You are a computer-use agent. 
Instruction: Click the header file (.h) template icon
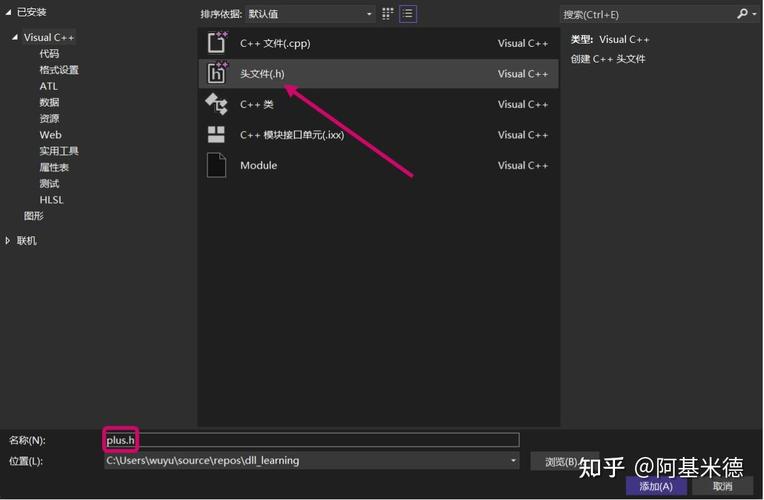217,74
